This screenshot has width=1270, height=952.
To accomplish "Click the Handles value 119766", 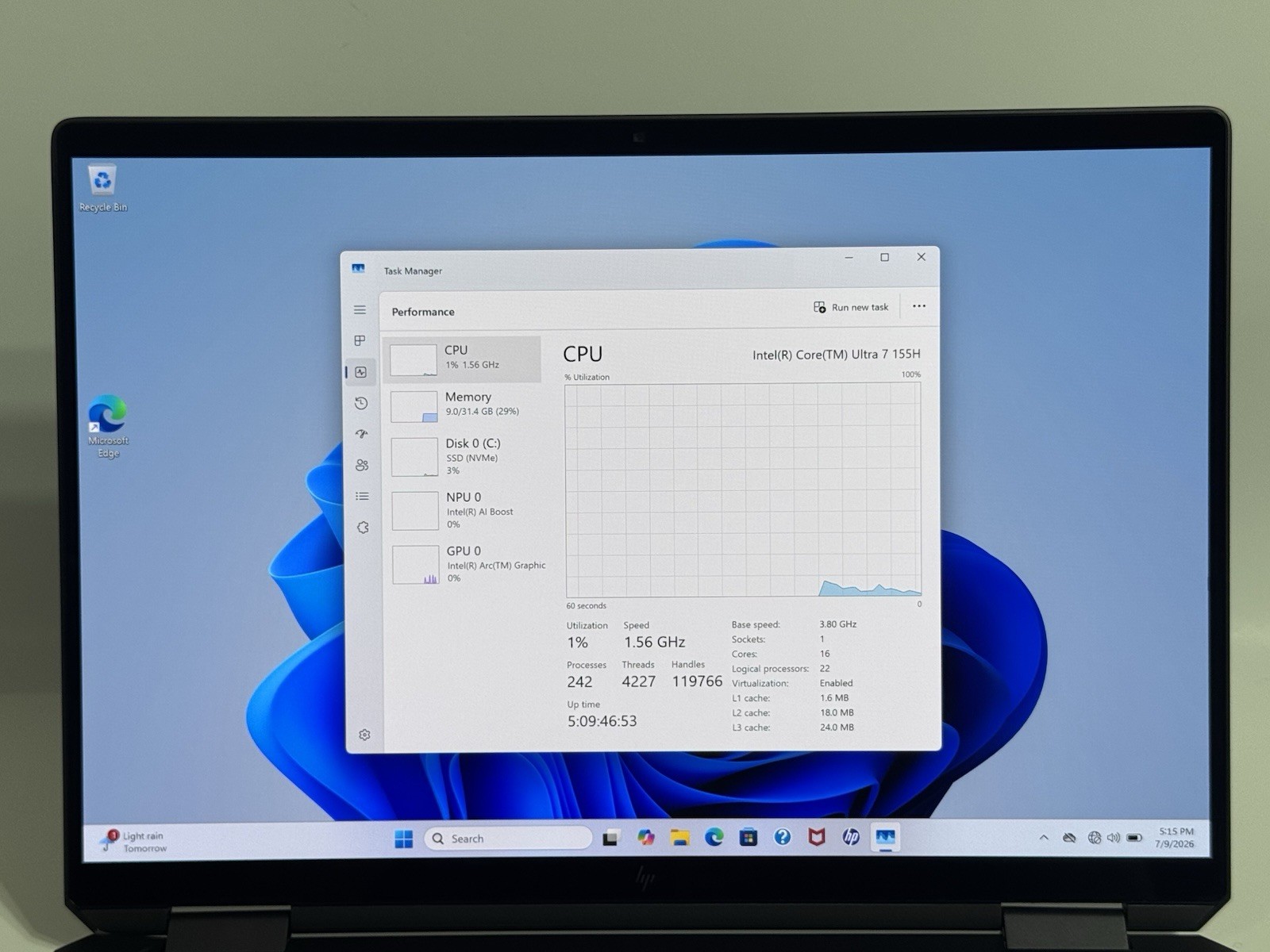I will tap(697, 681).
